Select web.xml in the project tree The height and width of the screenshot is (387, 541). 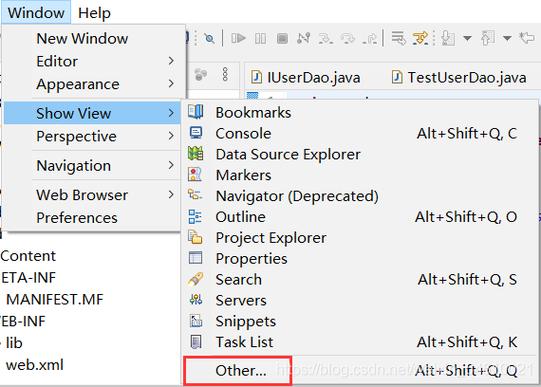(x=35, y=365)
